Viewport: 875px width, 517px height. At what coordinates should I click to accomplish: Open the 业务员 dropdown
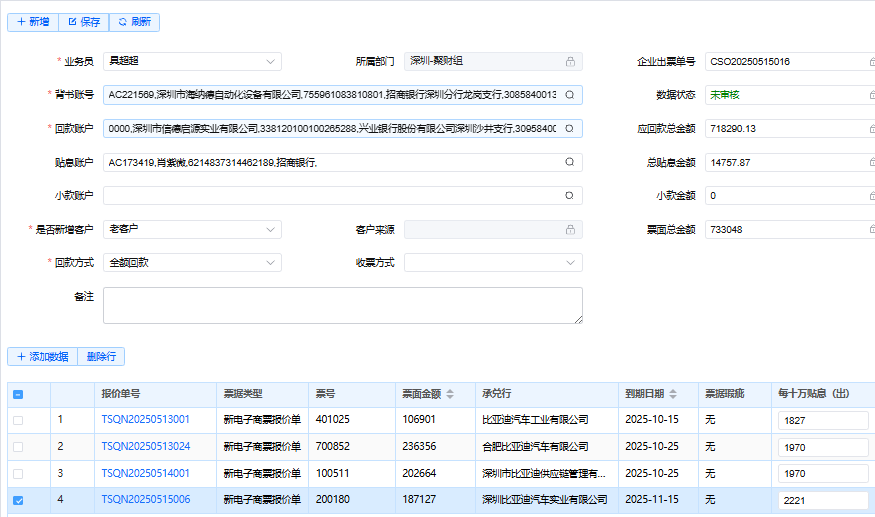coord(192,61)
